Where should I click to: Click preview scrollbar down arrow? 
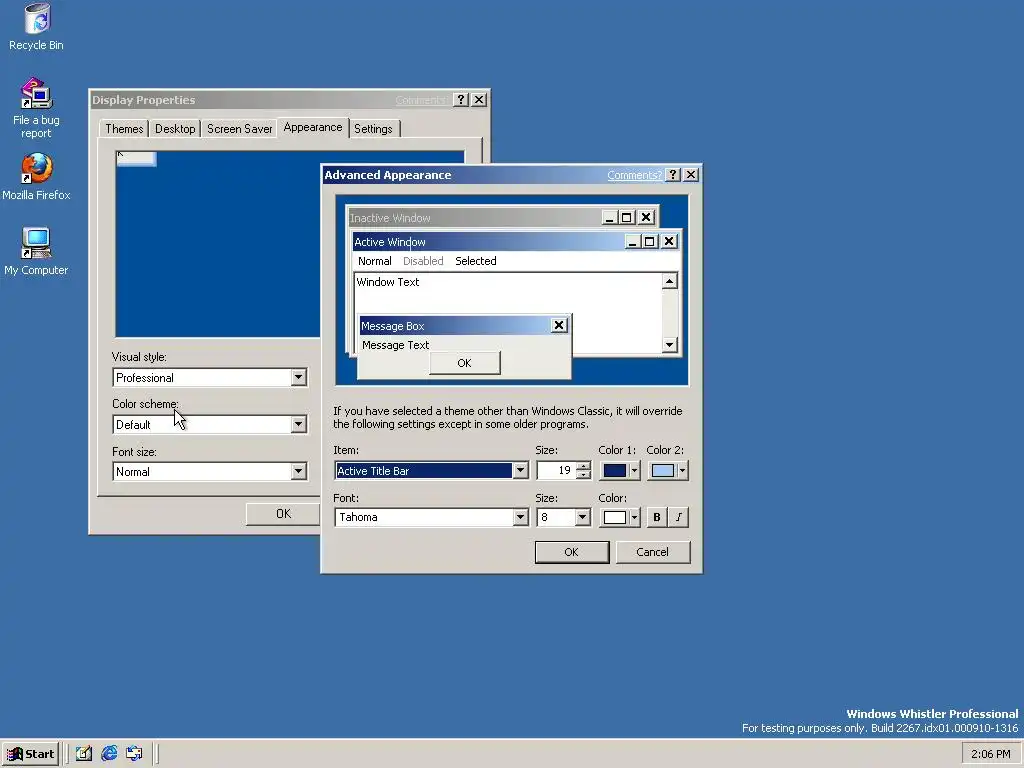coord(669,345)
